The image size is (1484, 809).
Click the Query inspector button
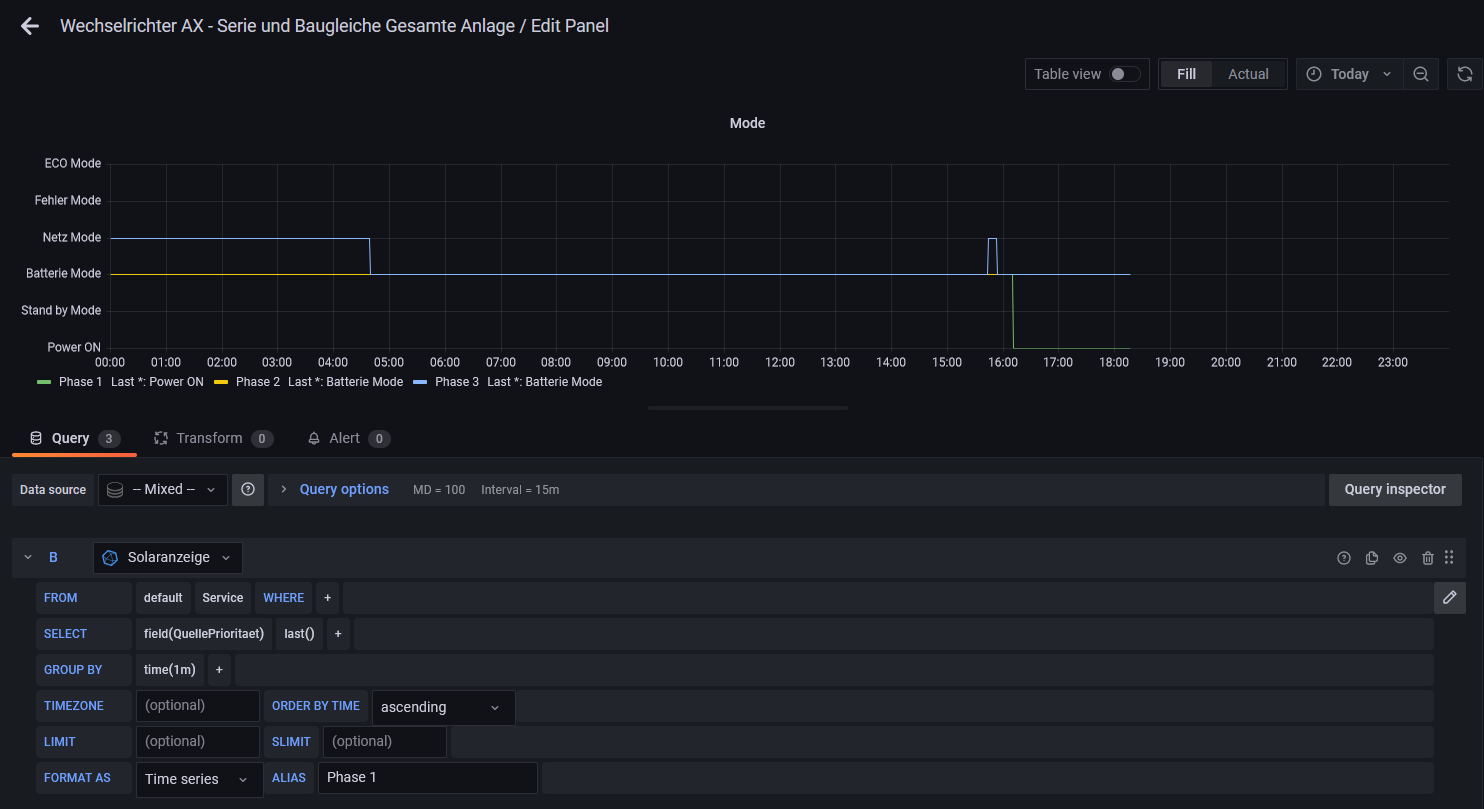1394,490
